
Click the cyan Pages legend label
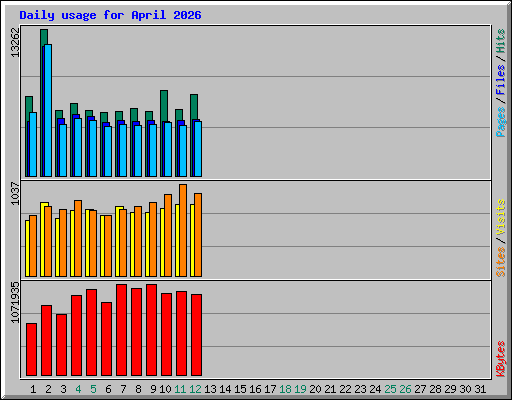click(x=500, y=122)
